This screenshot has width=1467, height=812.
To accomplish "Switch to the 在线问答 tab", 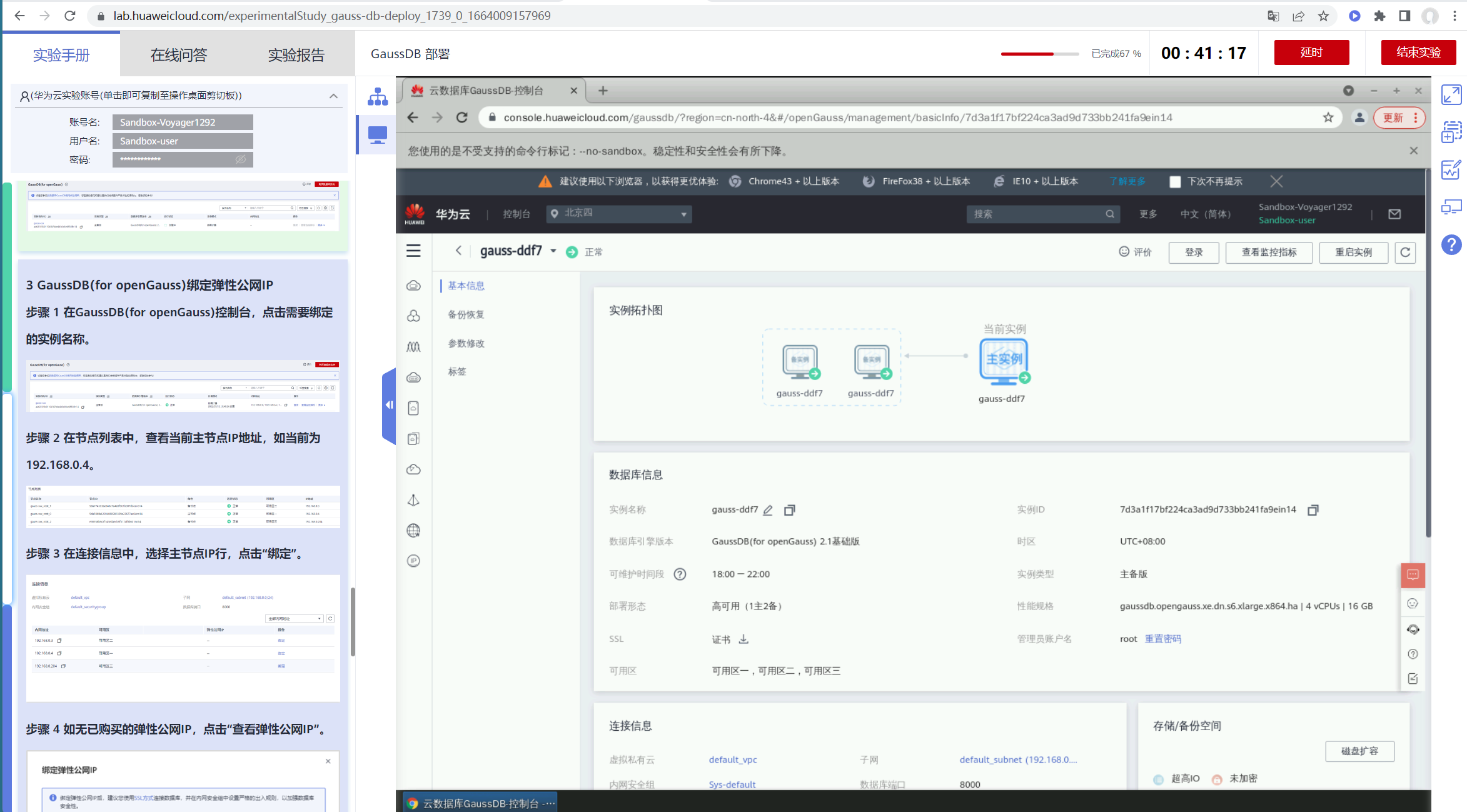I will (x=178, y=55).
